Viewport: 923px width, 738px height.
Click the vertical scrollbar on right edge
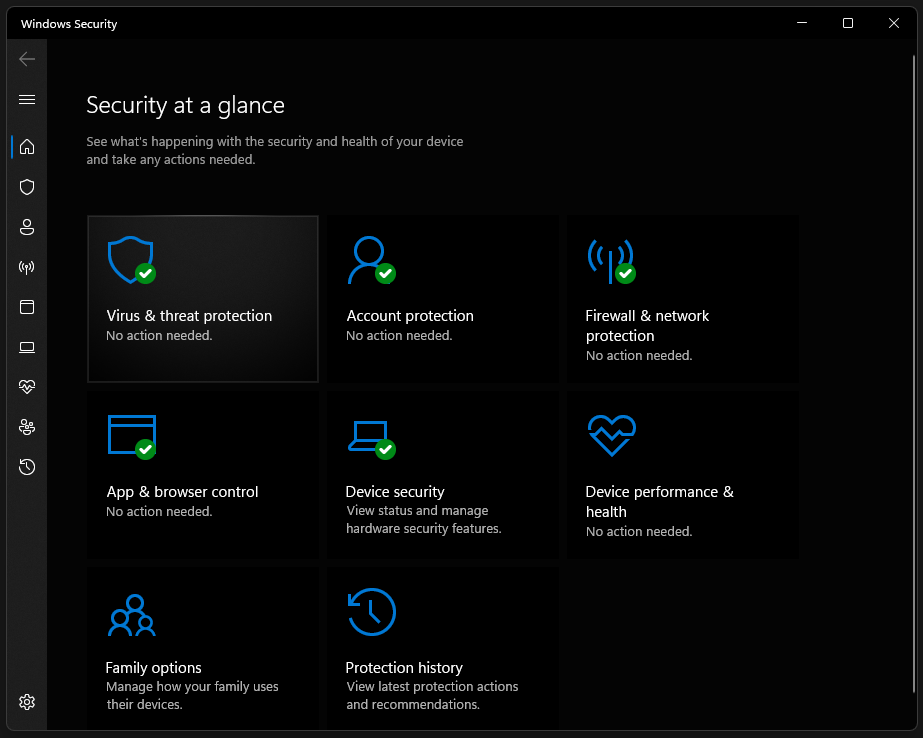tap(914, 374)
